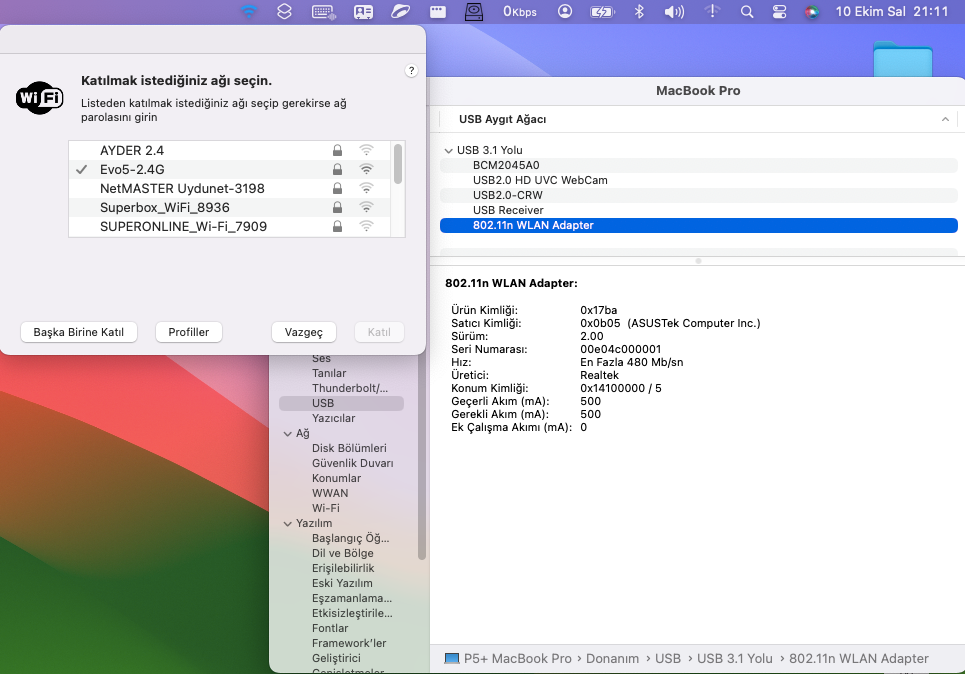This screenshot has height=674, width=965.
Task: Open the date and time 10 Ekim Sal
Action: 891,12
